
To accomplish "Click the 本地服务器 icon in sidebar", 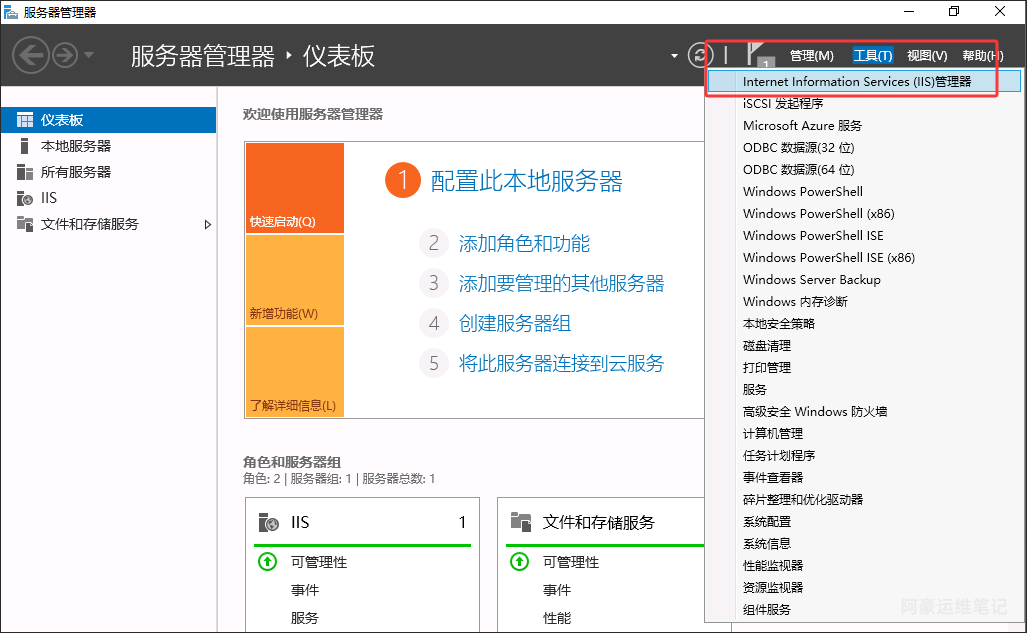I will click(x=25, y=145).
